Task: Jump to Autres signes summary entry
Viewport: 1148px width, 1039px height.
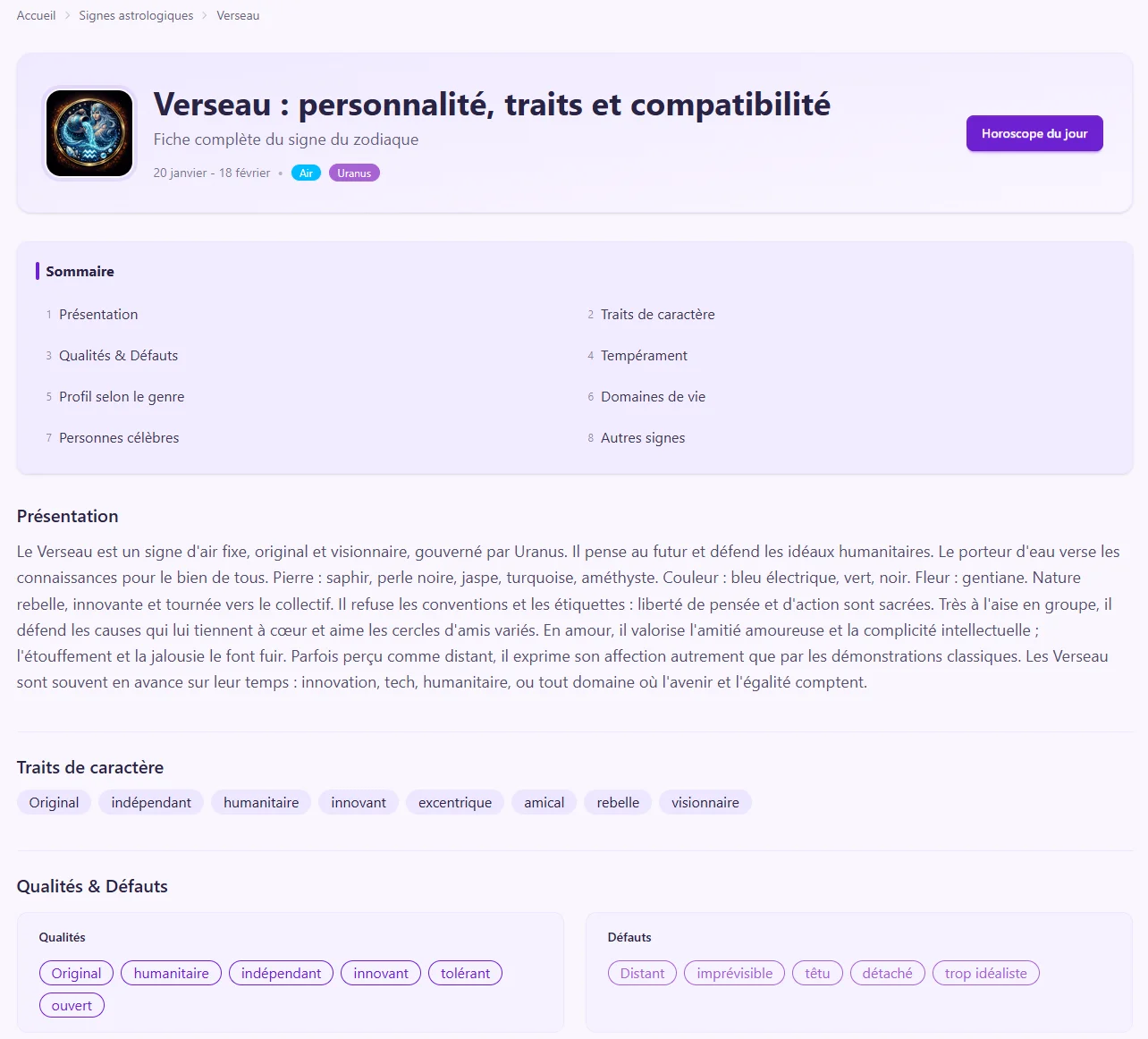Action: pyautogui.click(x=643, y=438)
